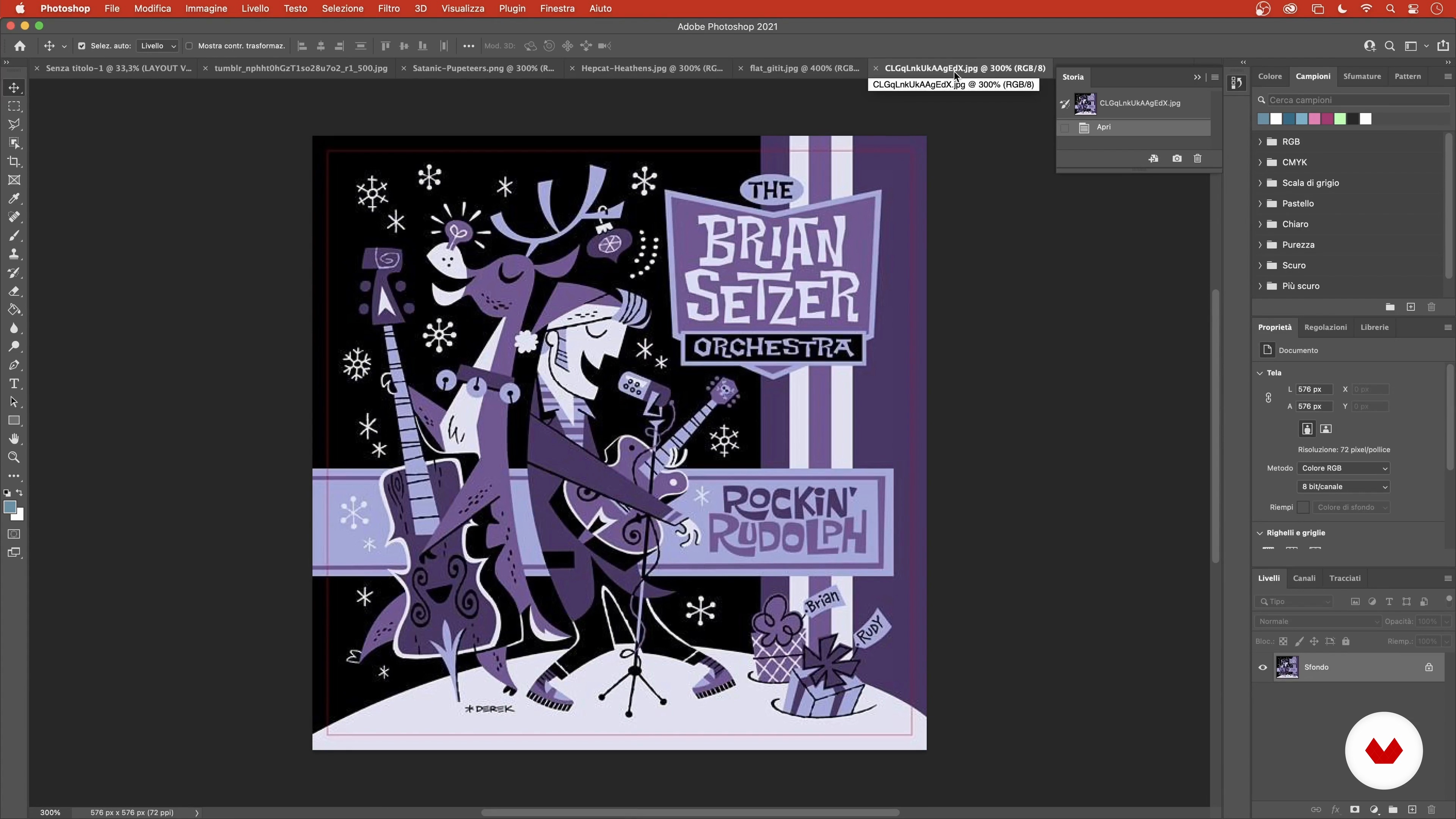The width and height of the screenshot is (1456, 819).
Task: Create a new layer
Action: [x=1412, y=810]
